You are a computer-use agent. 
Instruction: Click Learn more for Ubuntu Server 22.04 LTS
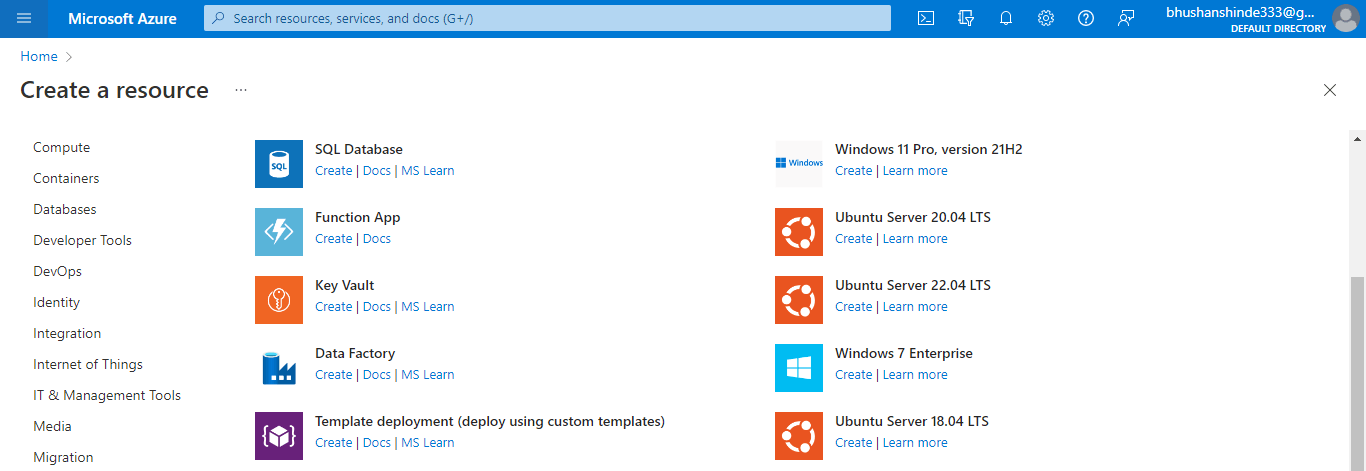pyautogui.click(x=915, y=307)
